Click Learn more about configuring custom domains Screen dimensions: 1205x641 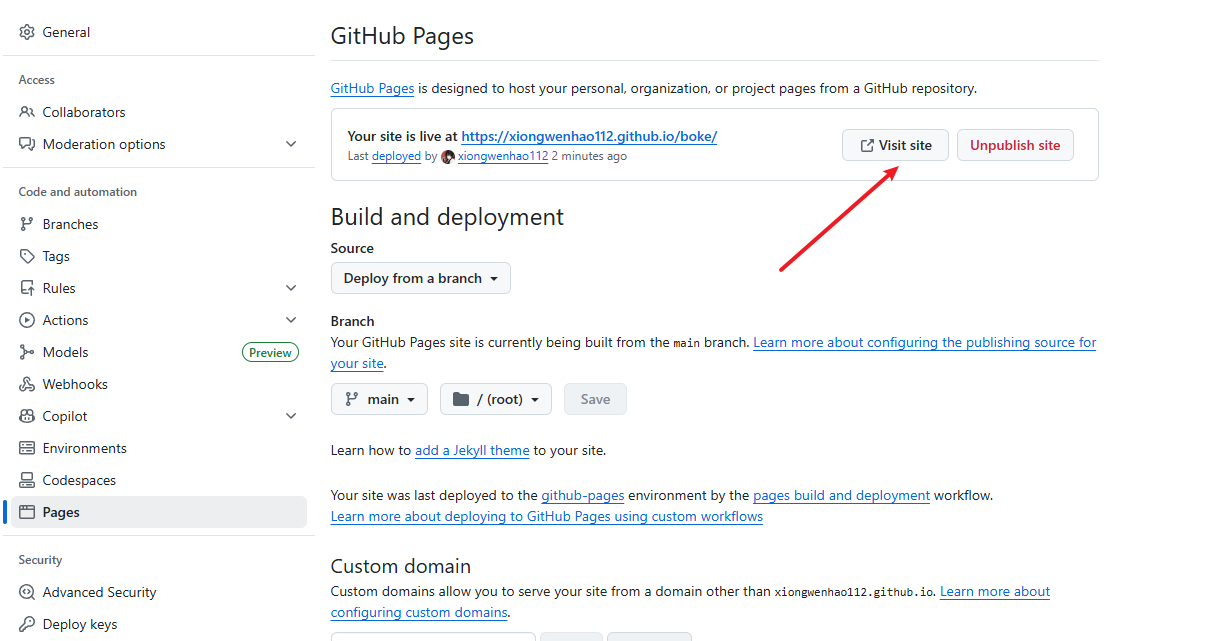tap(995, 591)
